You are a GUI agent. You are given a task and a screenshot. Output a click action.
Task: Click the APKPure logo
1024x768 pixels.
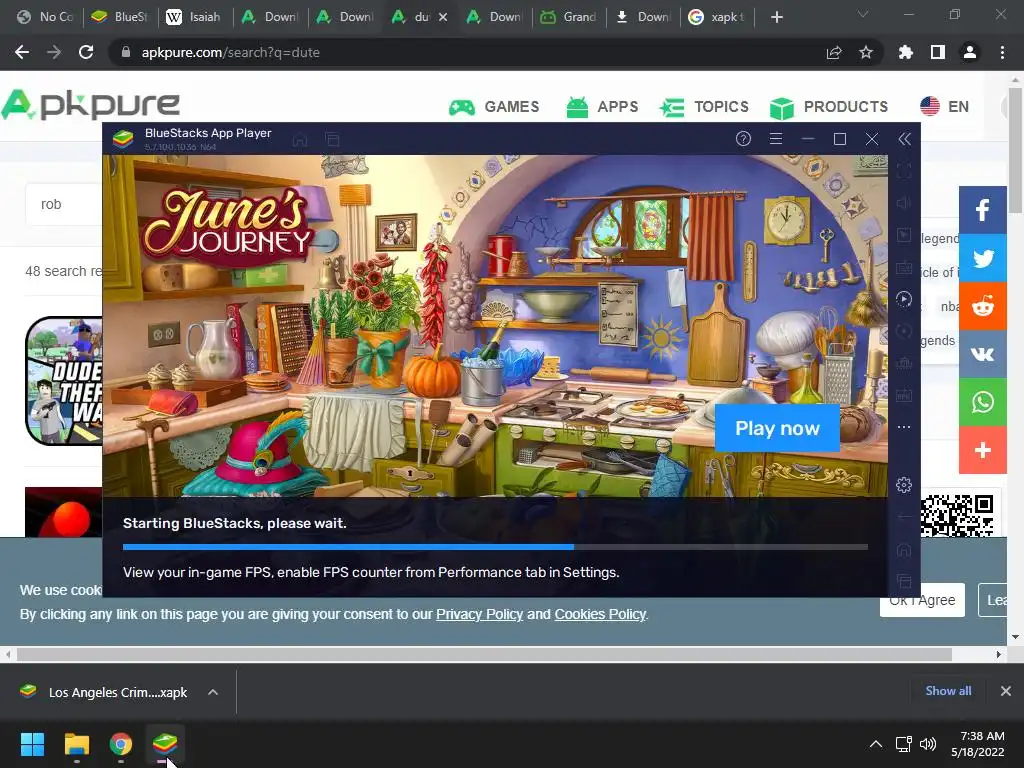click(x=90, y=105)
